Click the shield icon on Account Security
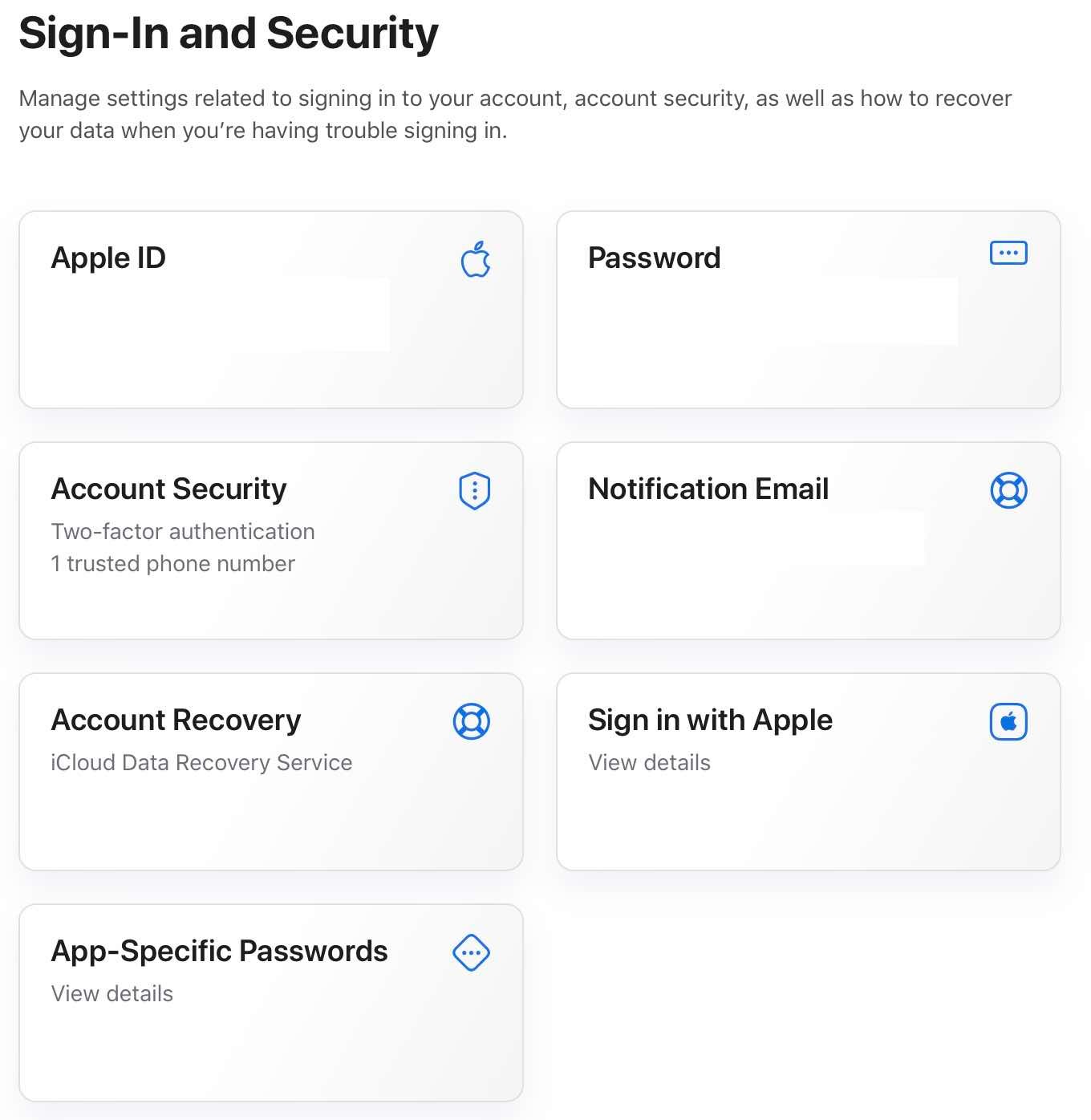The width and height of the screenshot is (1091, 1120). pyautogui.click(x=474, y=490)
